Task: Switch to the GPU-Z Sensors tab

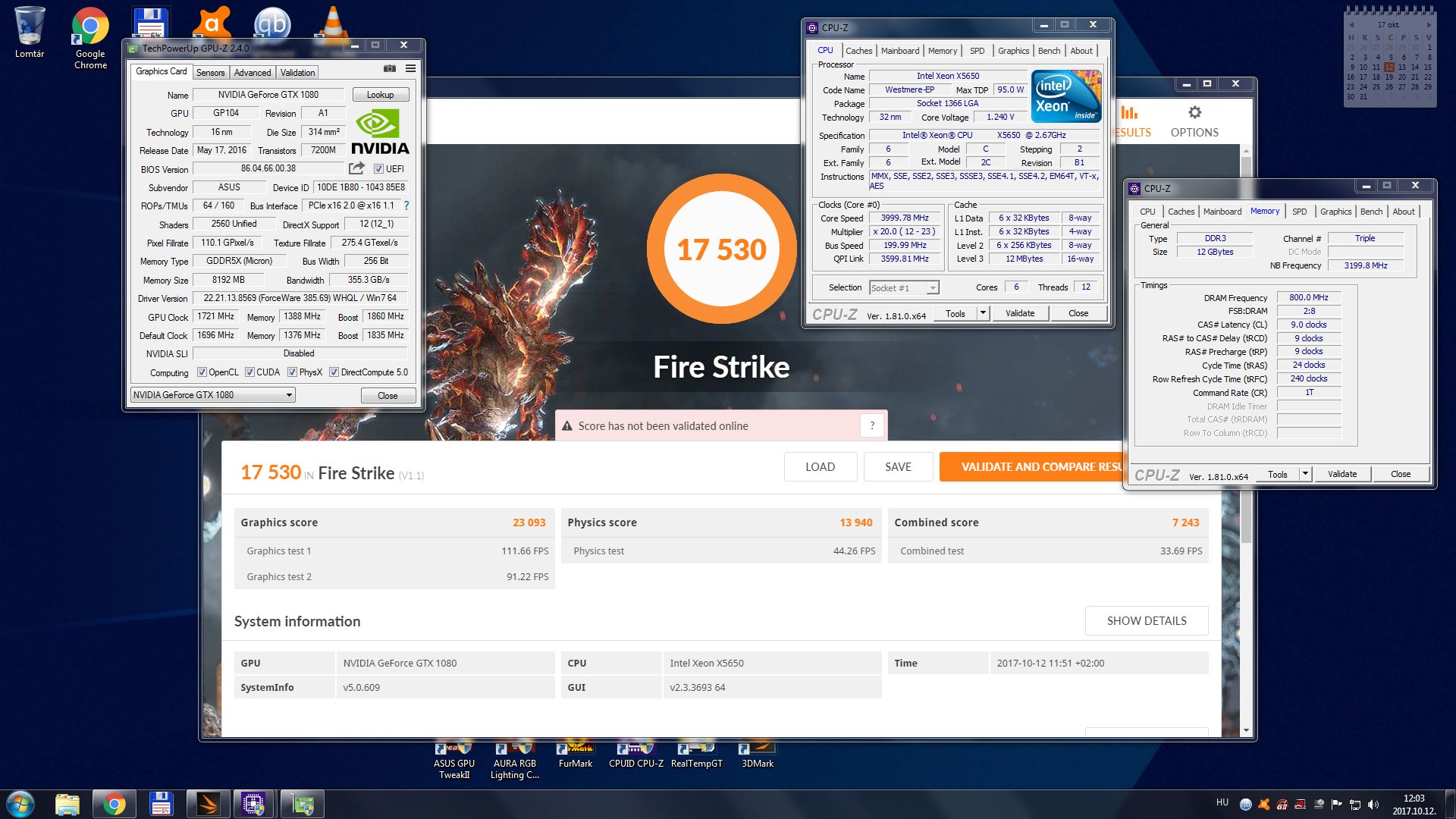Action: (x=210, y=73)
